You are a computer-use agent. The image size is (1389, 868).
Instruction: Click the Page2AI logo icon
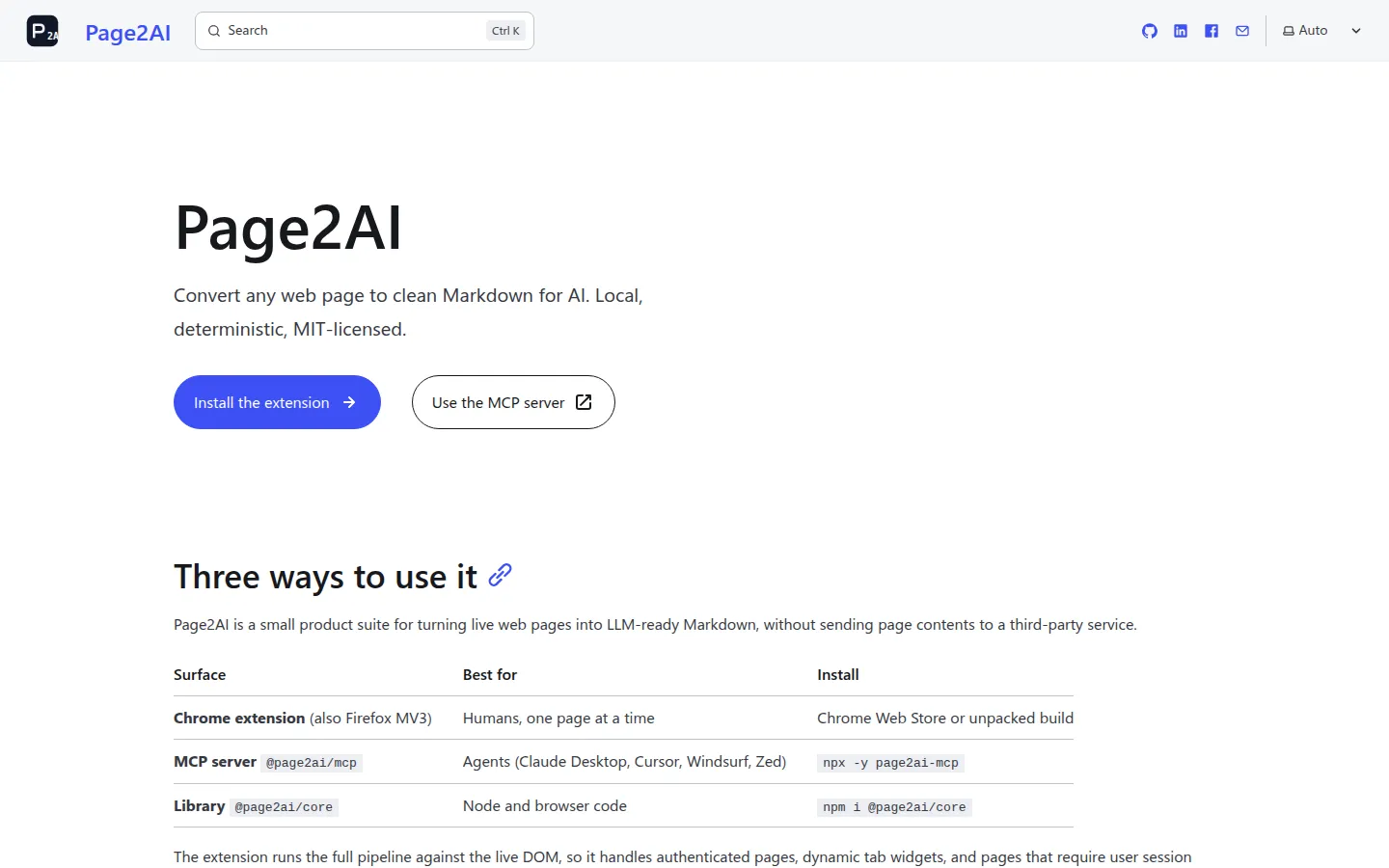pyautogui.click(x=42, y=31)
